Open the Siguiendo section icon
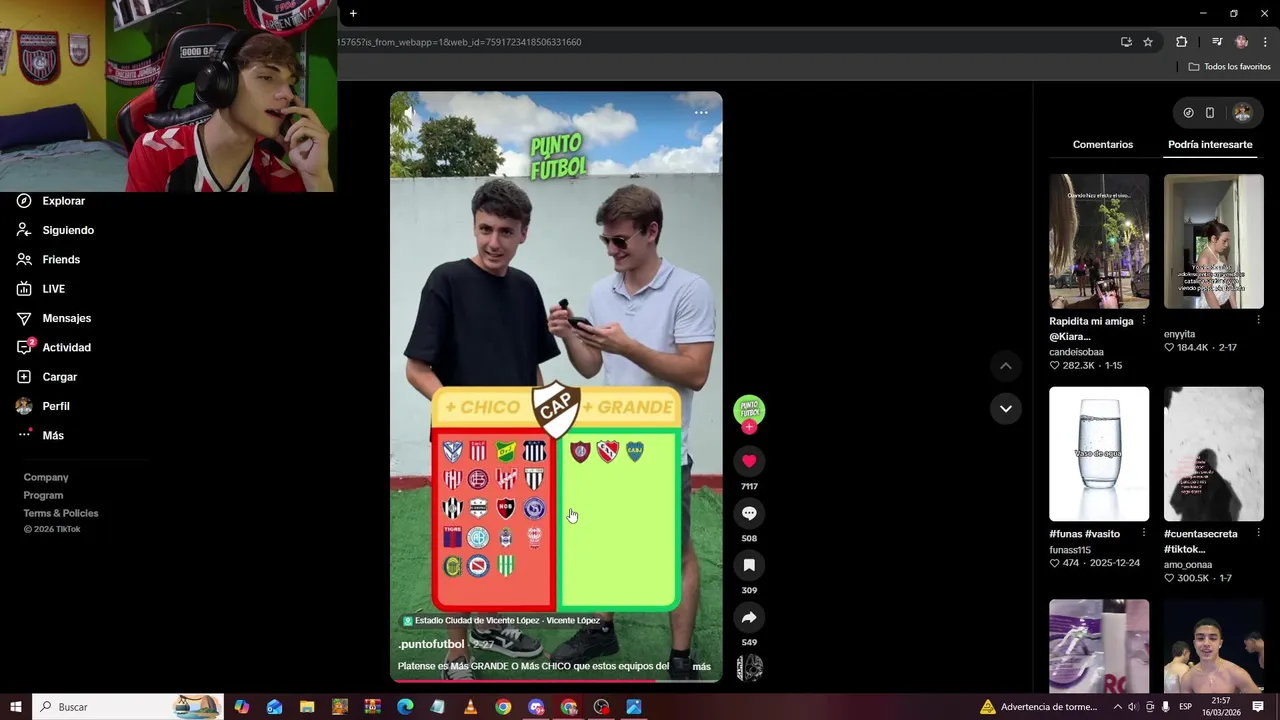Image resolution: width=1280 pixels, height=720 pixels. (x=24, y=230)
